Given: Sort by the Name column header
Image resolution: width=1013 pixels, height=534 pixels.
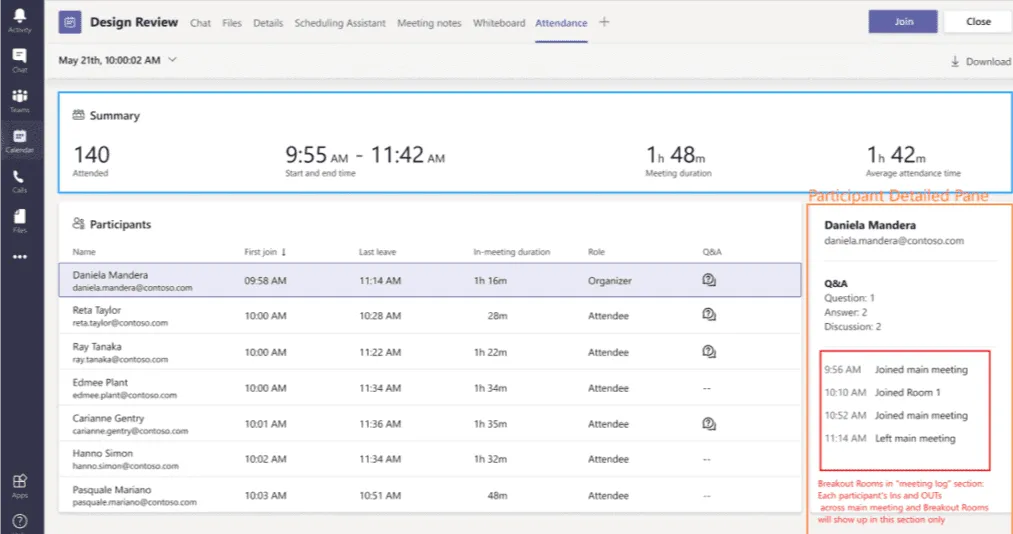Looking at the screenshot, I should tap(84, 252).
